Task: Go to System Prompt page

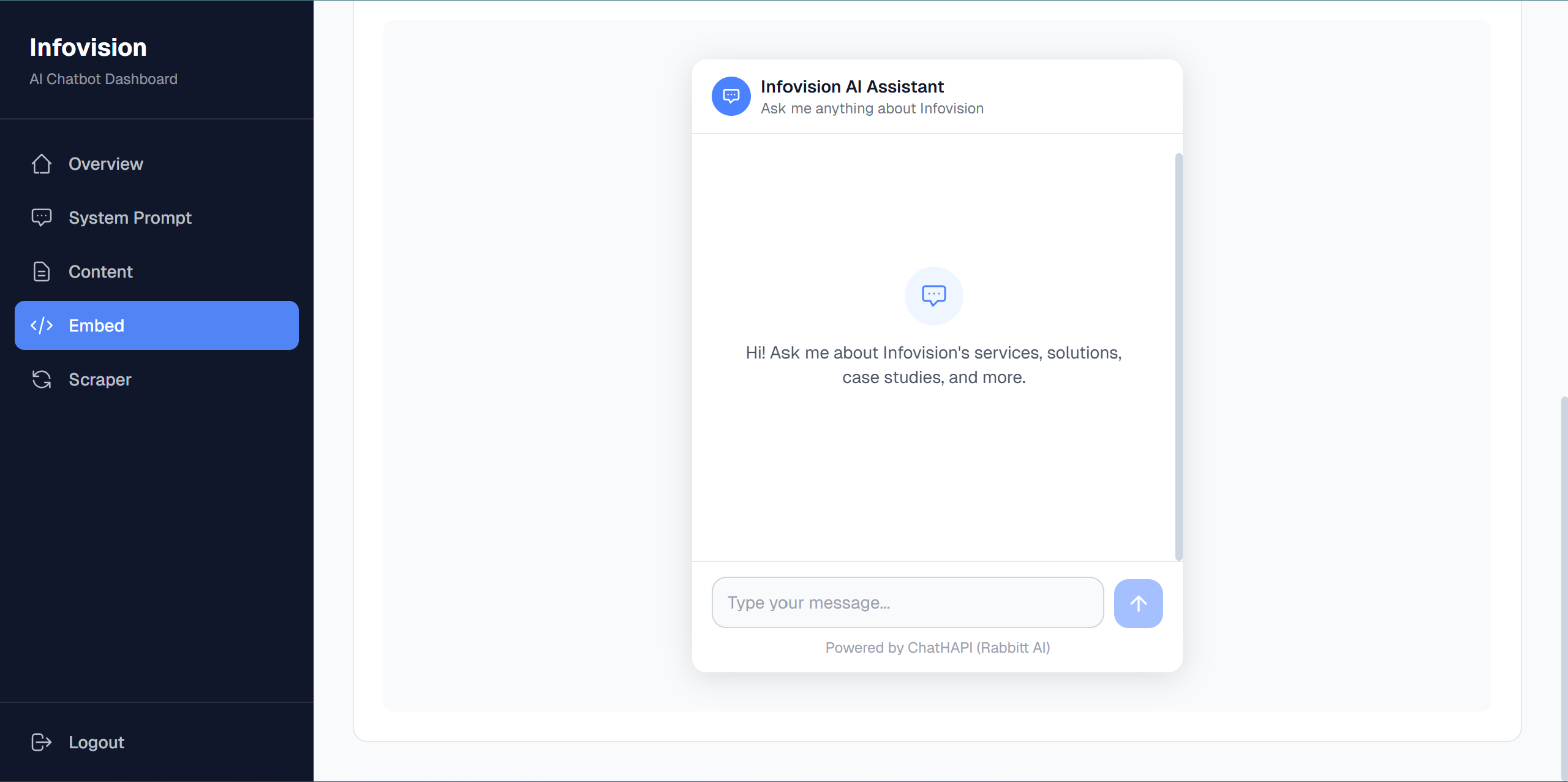Action: (x=130, y=218)
